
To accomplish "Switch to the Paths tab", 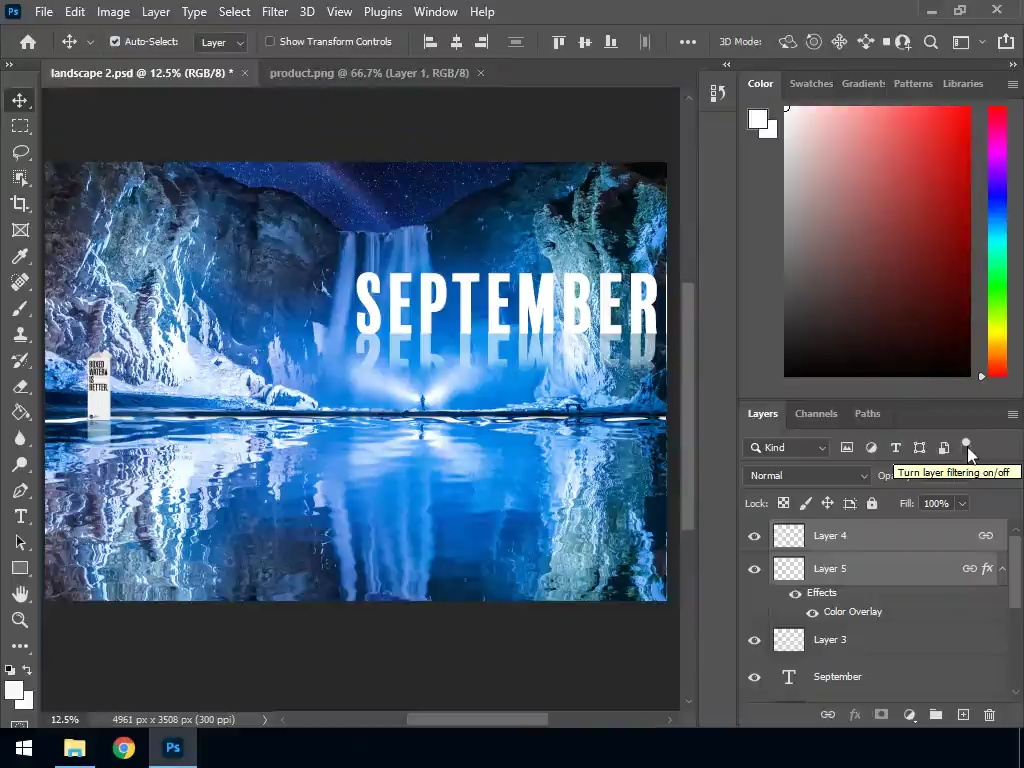I will tap(867, 413).
